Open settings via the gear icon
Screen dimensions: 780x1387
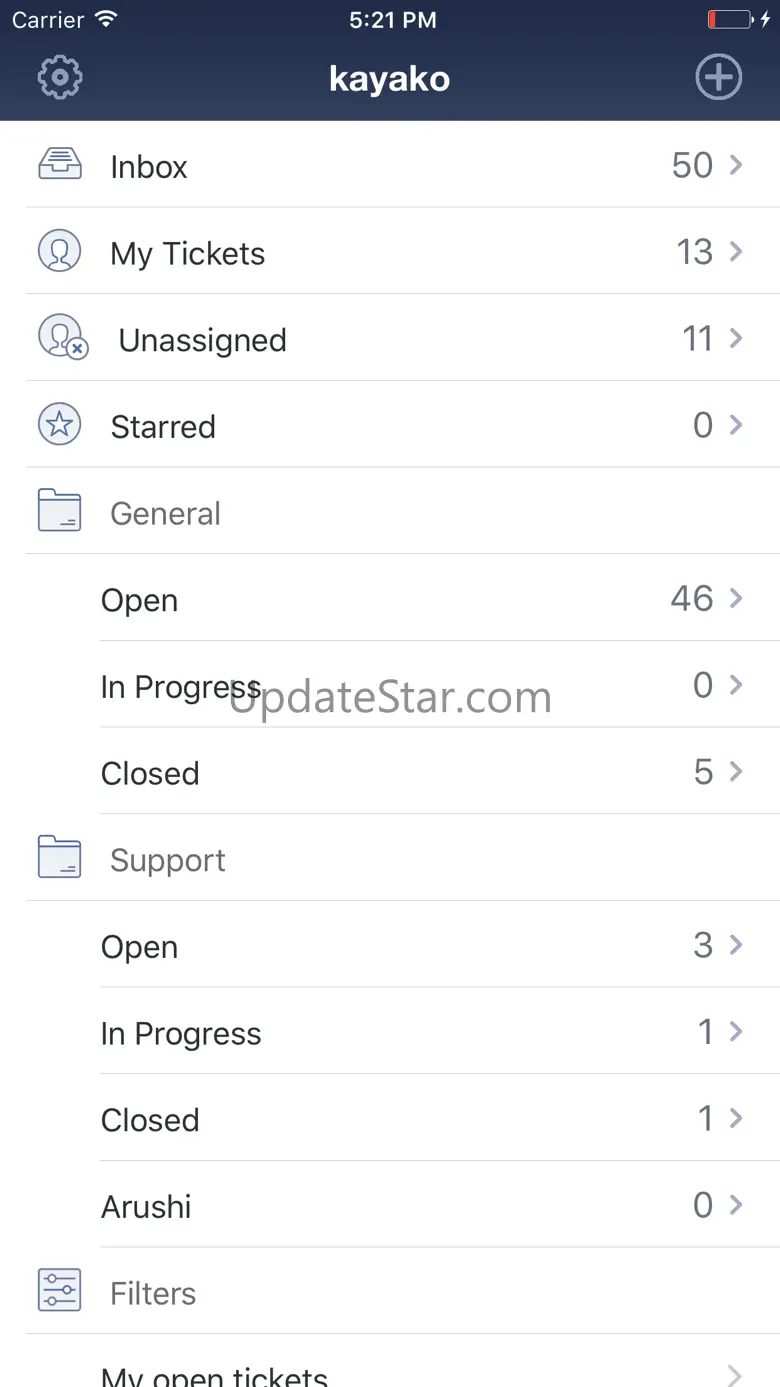point(60,78)
